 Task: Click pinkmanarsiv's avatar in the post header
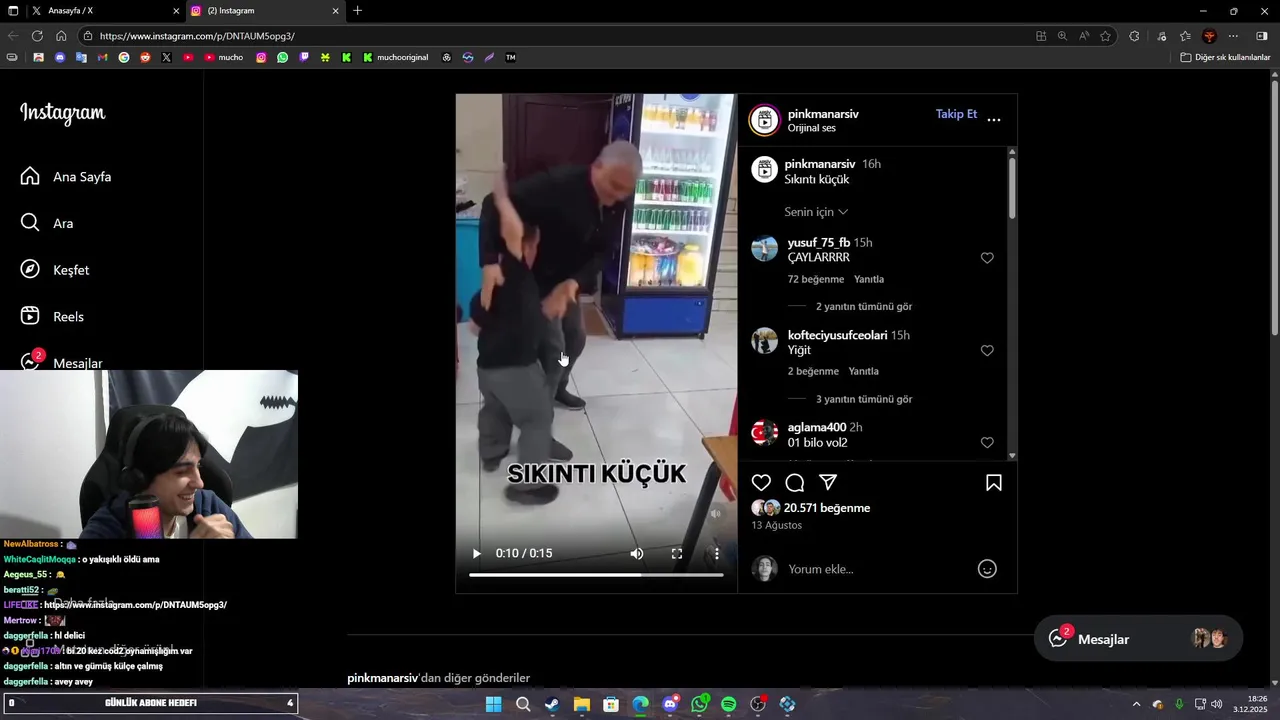(765, 120)
